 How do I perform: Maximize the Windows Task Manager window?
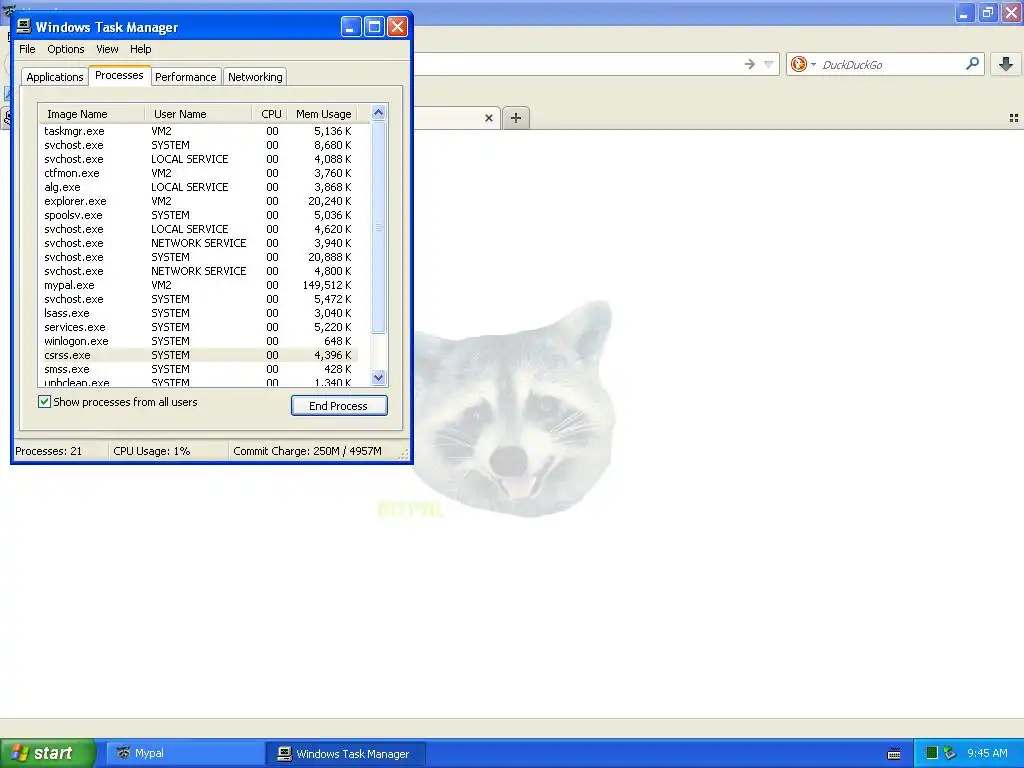[x=374, y=27]
